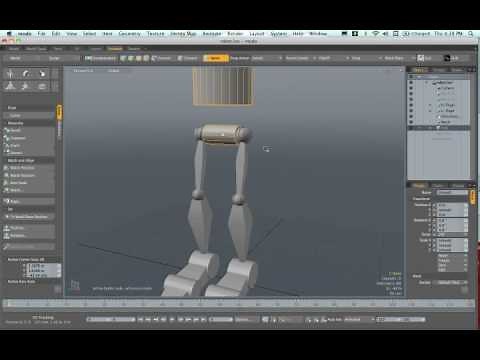Click the Center mode button in toolbar
The image size is (480, 360).
pos(161,58)
